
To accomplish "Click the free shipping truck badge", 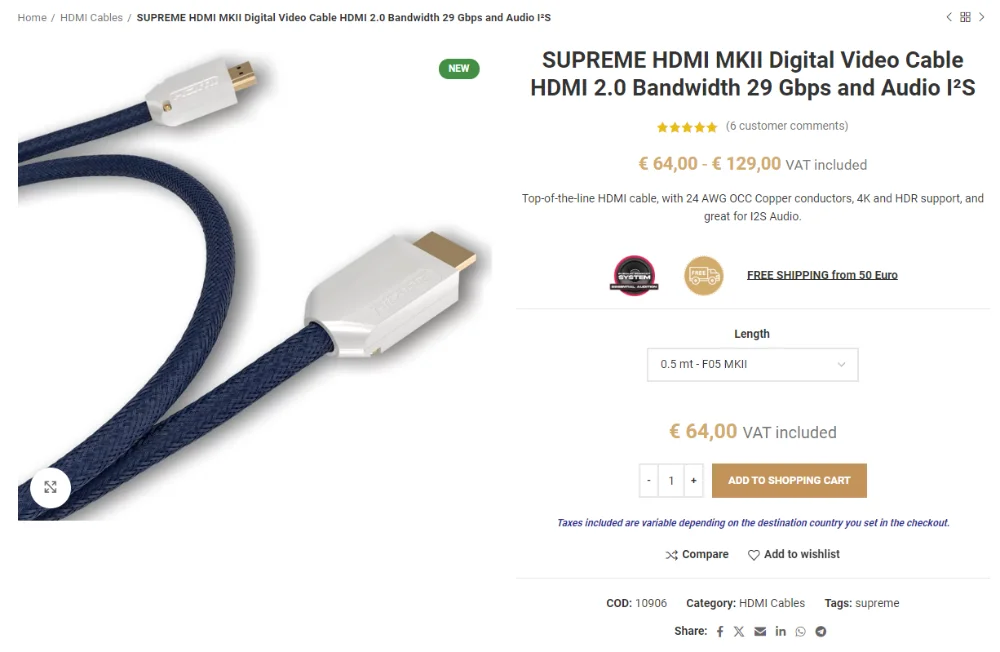I will coord(703,275).
